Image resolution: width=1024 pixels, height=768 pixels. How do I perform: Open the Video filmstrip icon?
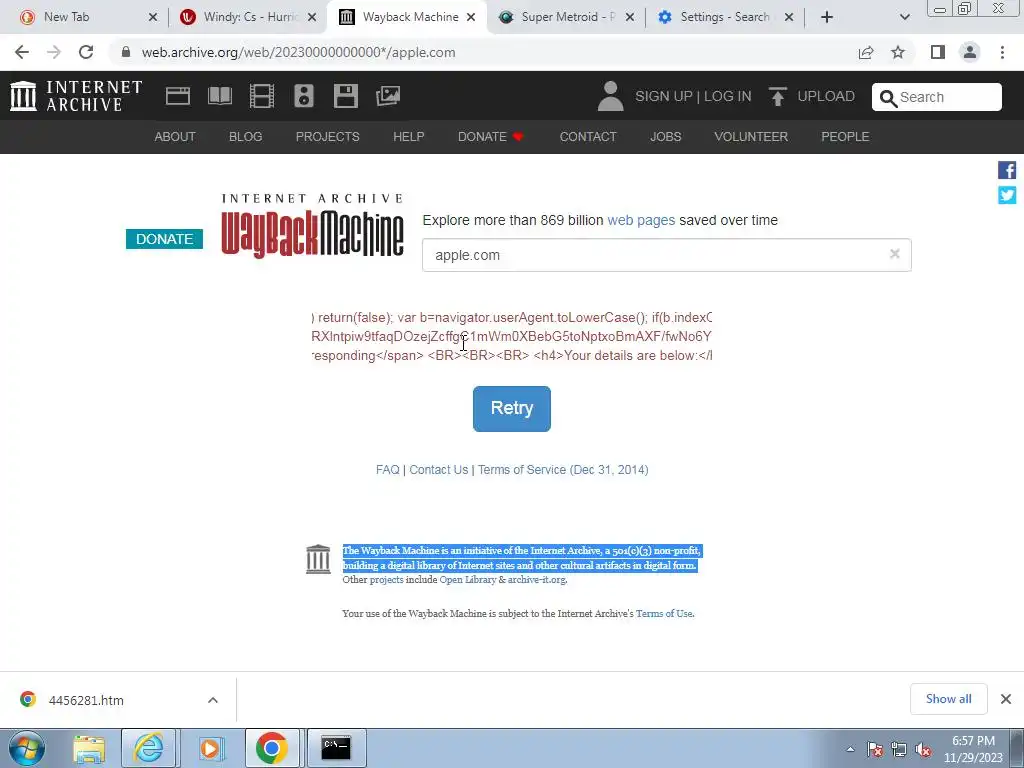262,96
